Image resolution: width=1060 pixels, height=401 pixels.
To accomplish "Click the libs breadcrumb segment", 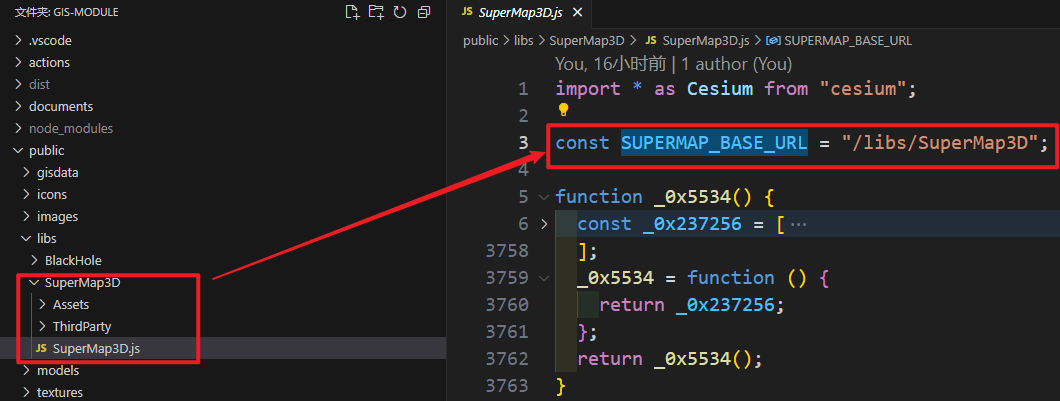I will [524, 41].
